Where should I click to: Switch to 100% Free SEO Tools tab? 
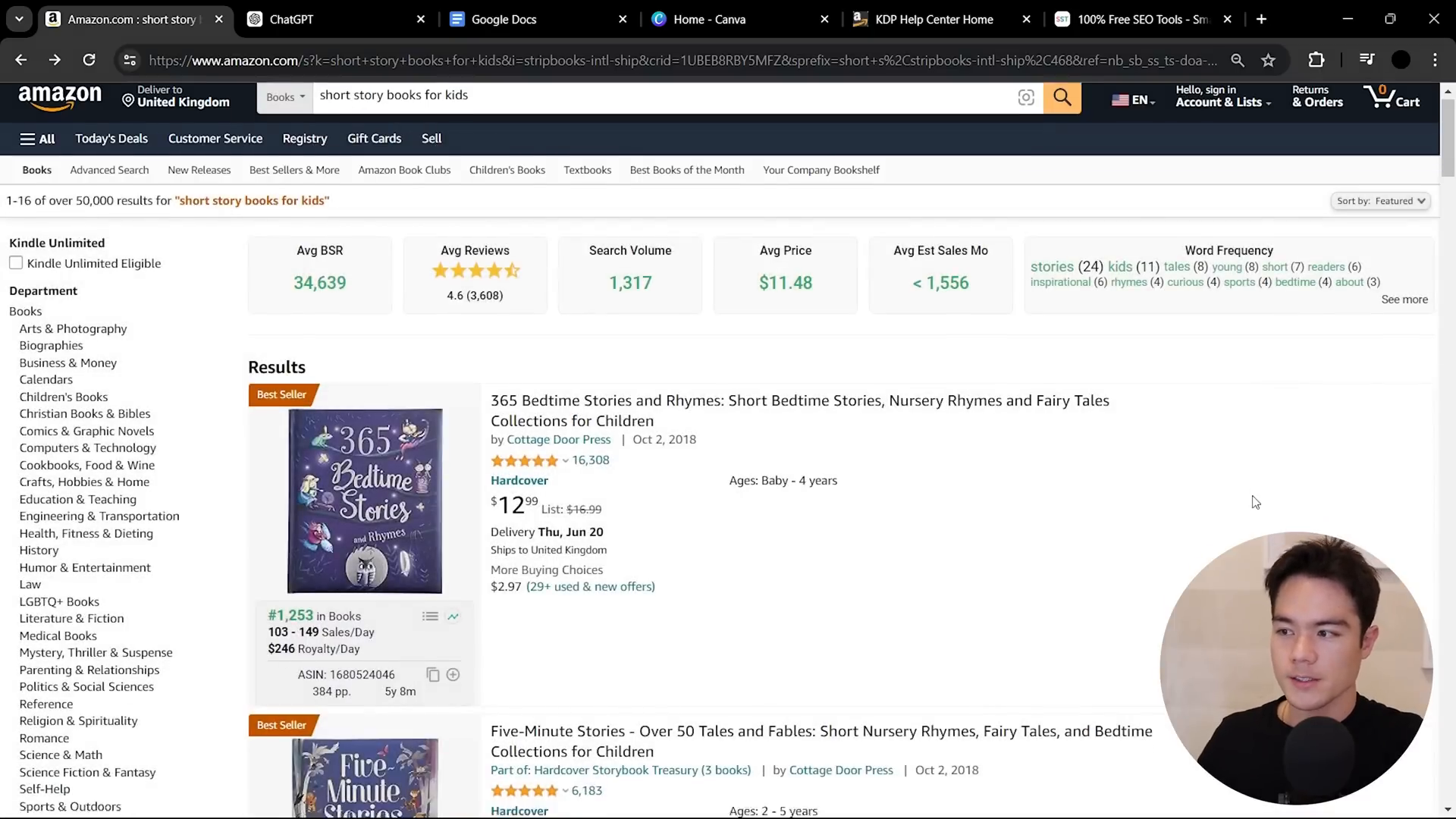1144,19
